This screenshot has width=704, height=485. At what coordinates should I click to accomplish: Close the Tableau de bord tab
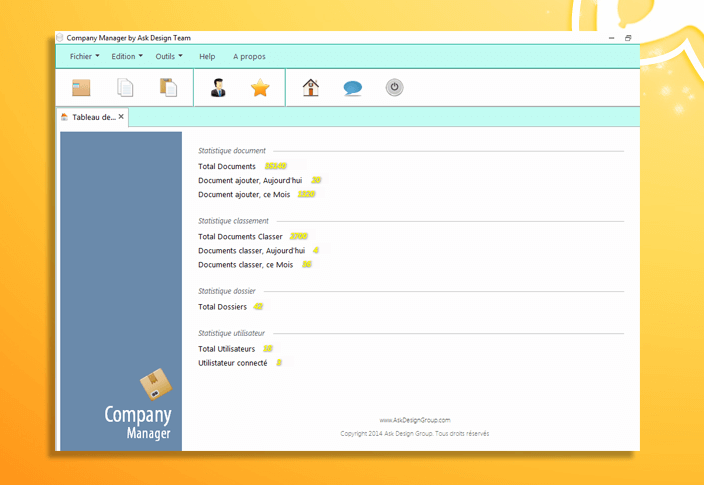pyautogui.click(x=122, y=117)
